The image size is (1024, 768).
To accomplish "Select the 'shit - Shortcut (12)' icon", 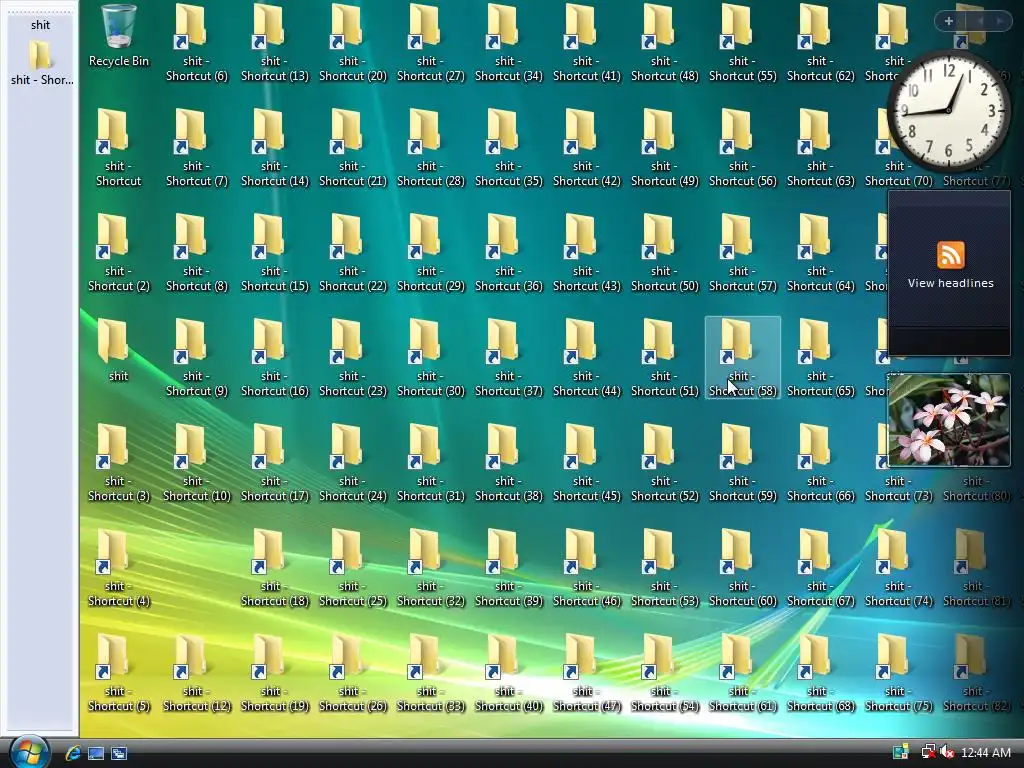I will pyautogui.click(x=197, y=673).
